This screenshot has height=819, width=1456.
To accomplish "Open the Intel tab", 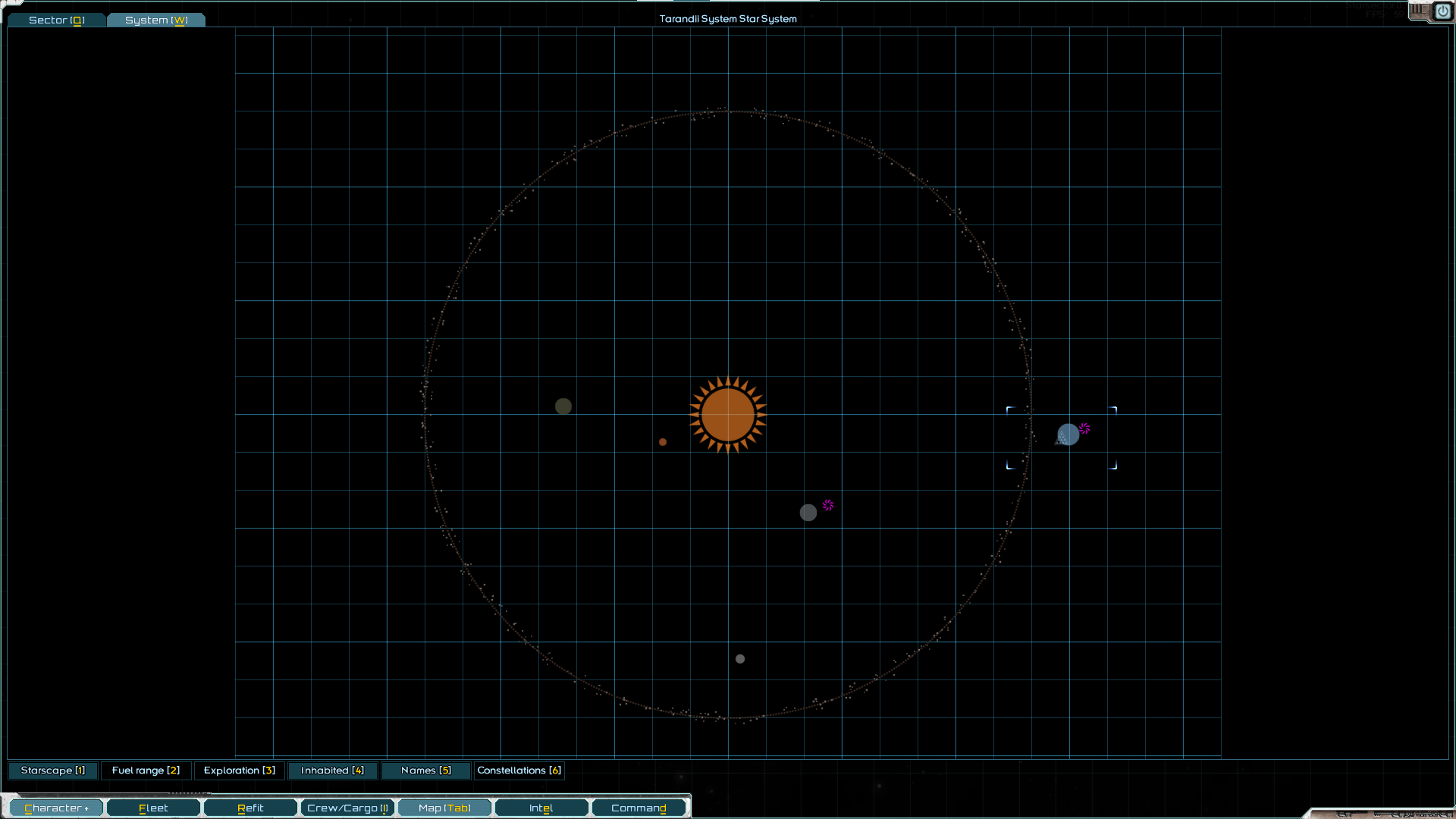I will (x=541, y=808).
